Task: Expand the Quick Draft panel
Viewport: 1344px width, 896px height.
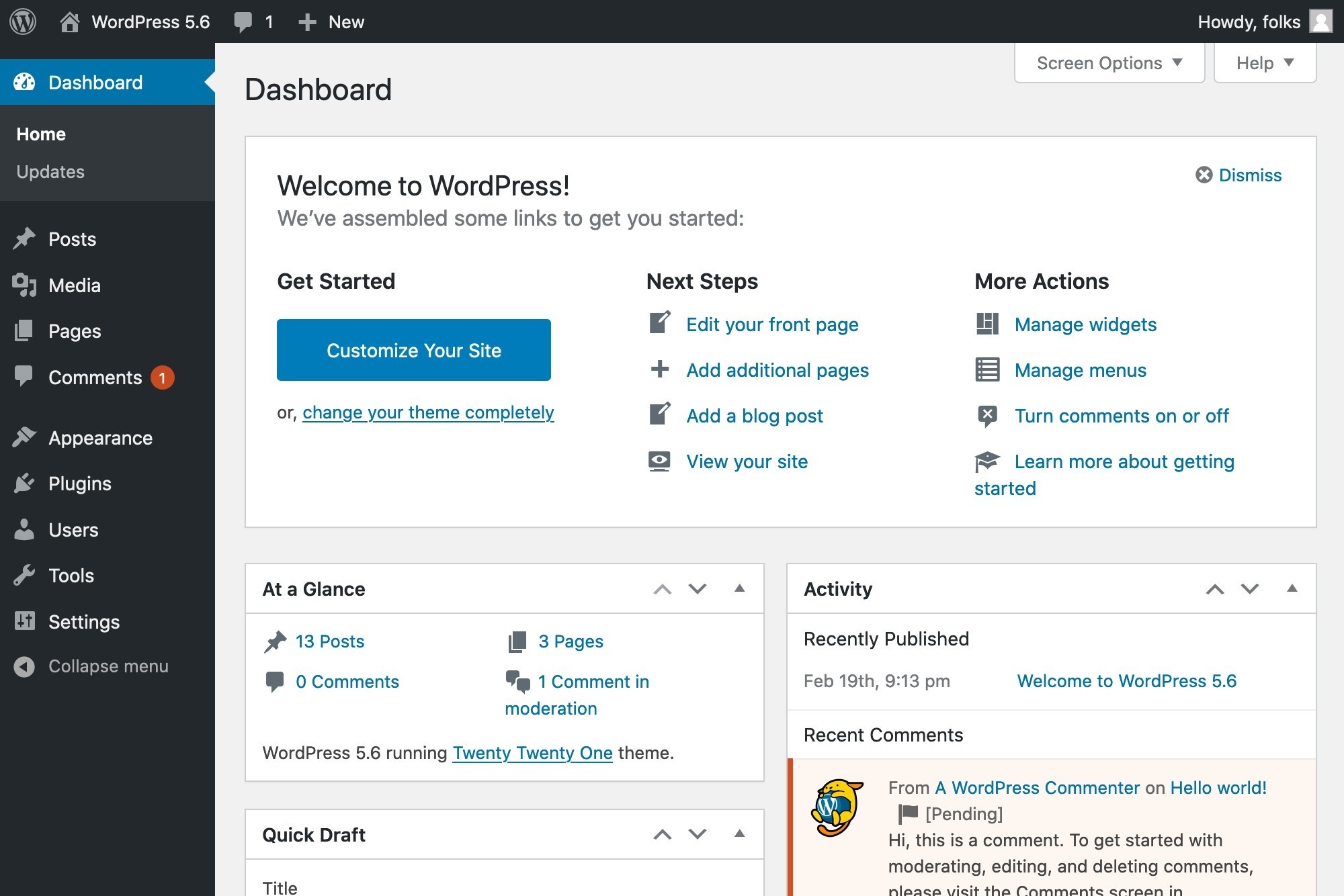Action: point(740,834)
